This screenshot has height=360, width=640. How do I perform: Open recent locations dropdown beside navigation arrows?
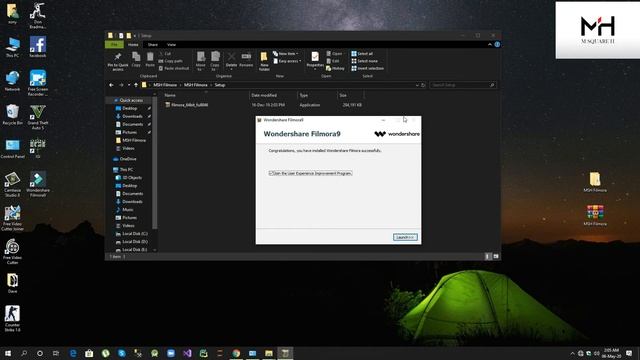click(129, 85)
